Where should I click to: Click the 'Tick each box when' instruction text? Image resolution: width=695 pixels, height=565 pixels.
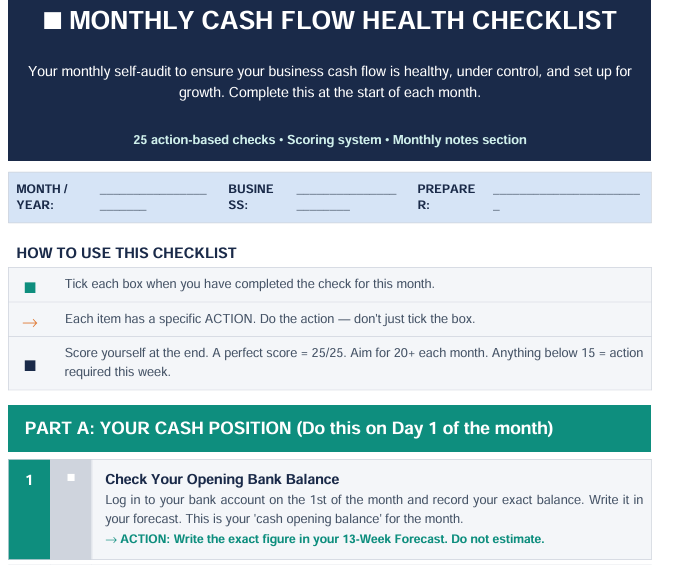point(249,284)
